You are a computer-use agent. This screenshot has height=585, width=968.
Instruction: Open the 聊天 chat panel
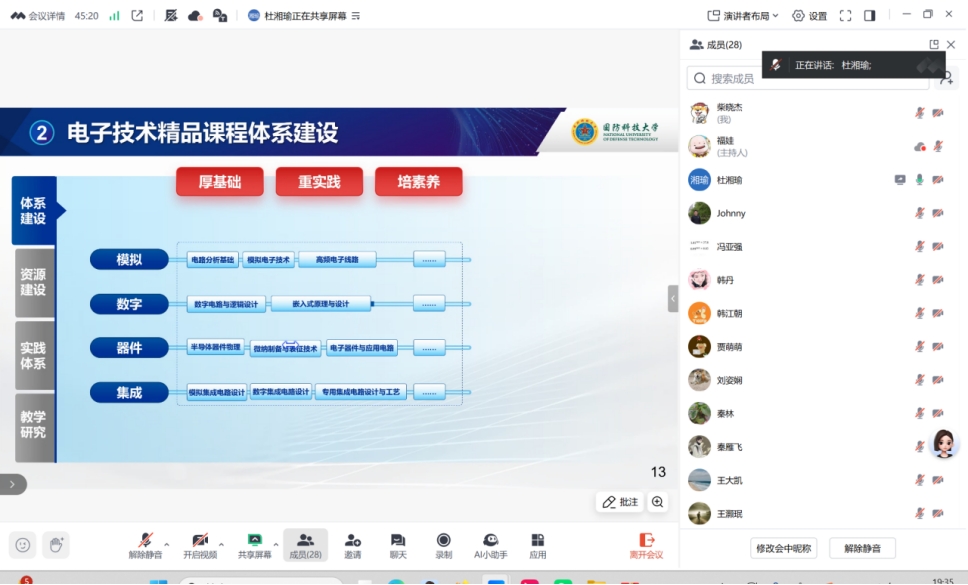[x=398, y=545]
